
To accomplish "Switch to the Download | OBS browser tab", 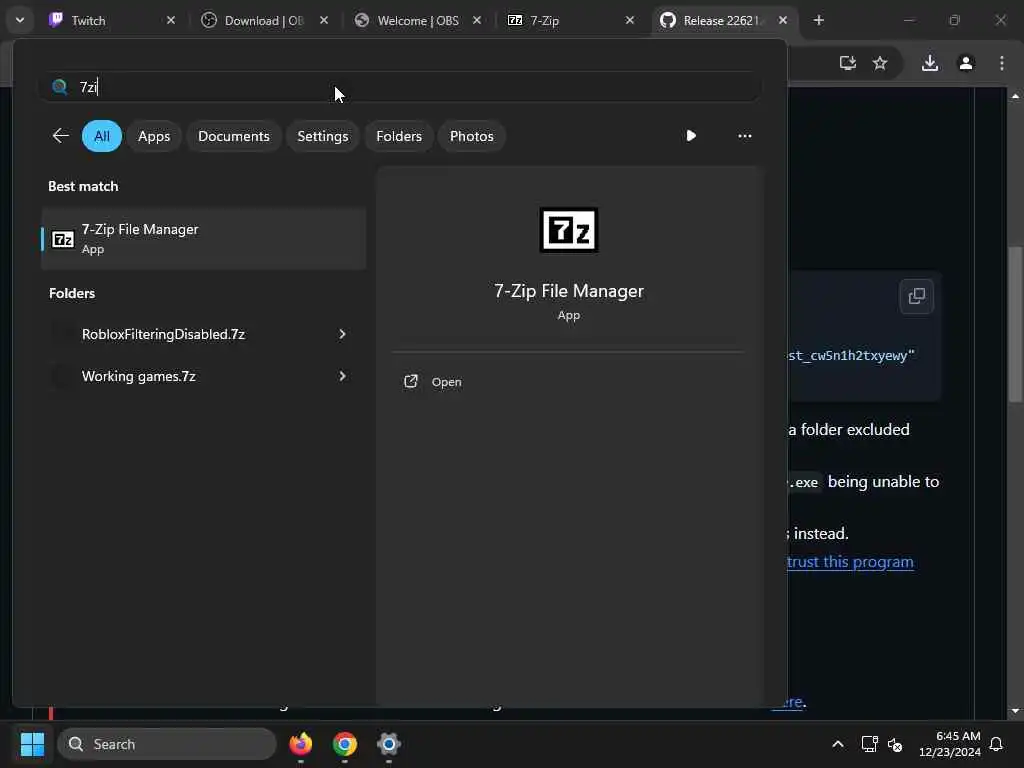I will pos(263,20).
